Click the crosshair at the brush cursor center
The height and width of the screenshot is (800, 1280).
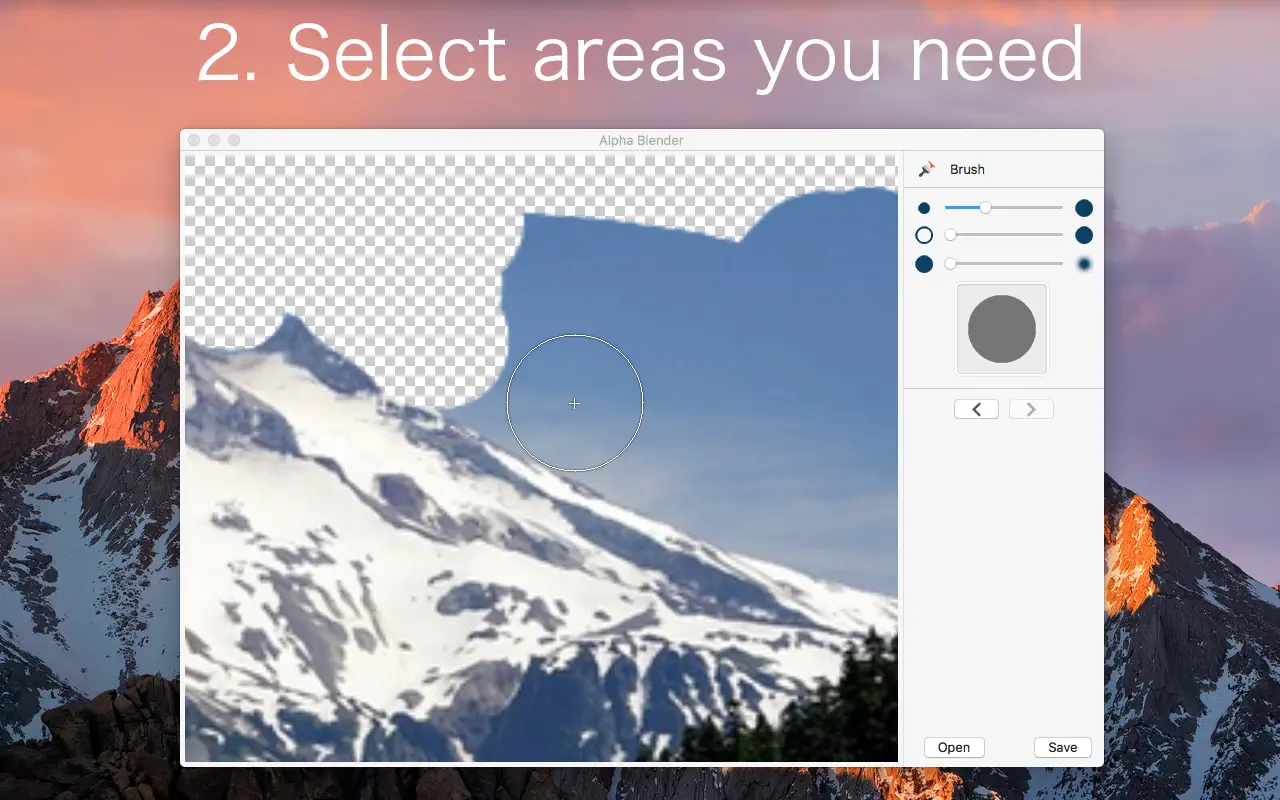coord(574,403)
